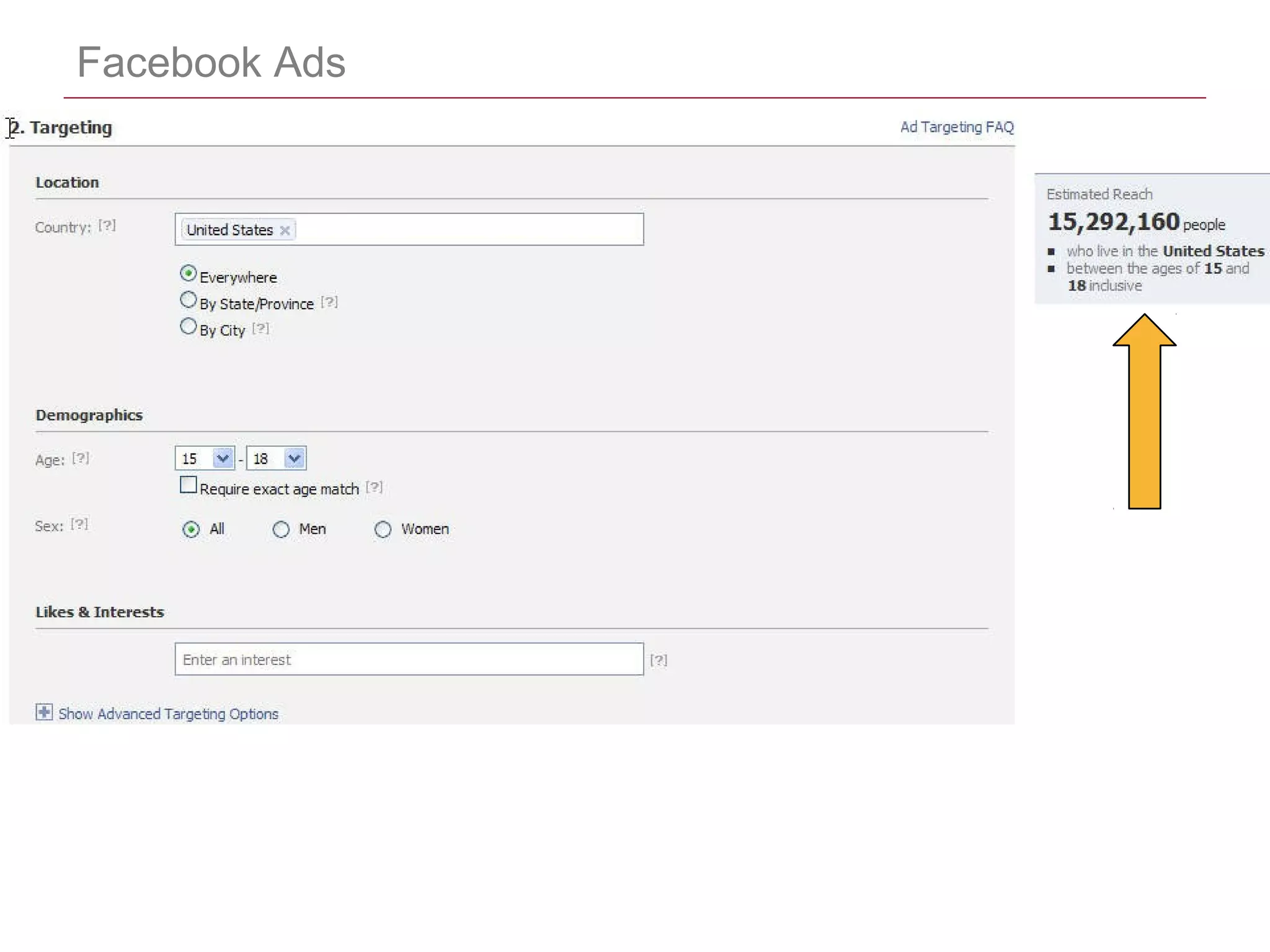The width and height of the screenshot is (1270, 952).
Task: Click the Country input field
Action: 409,229
